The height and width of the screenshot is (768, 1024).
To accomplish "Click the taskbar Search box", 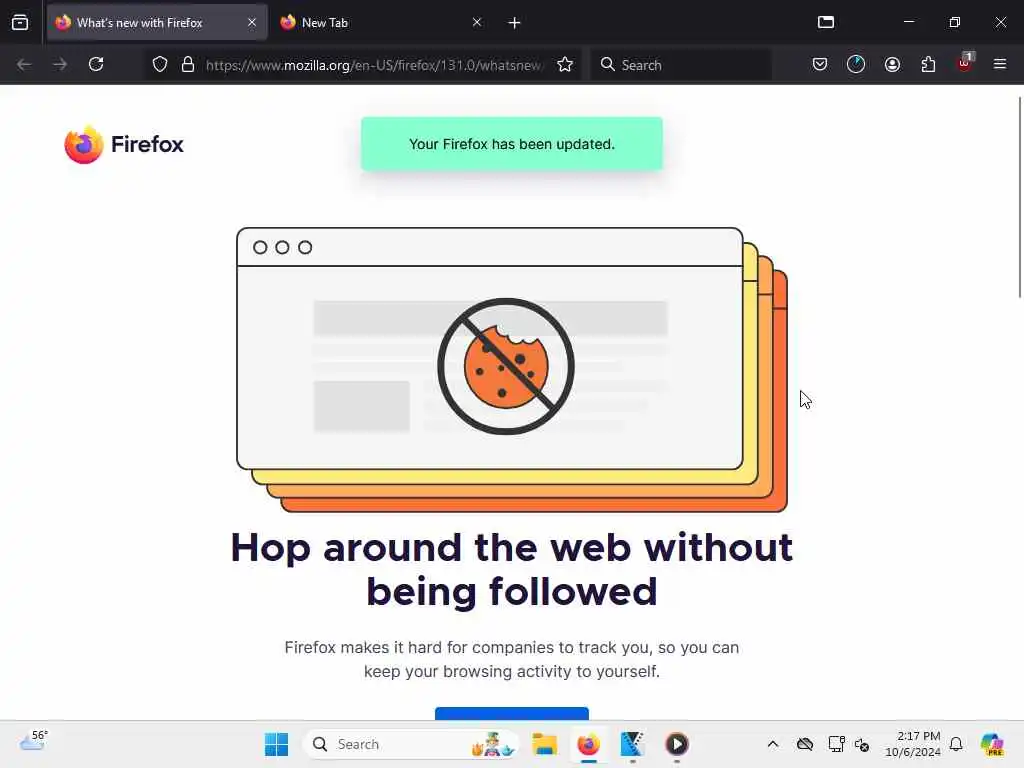I will pyautogui.click(x=411, y=744).
